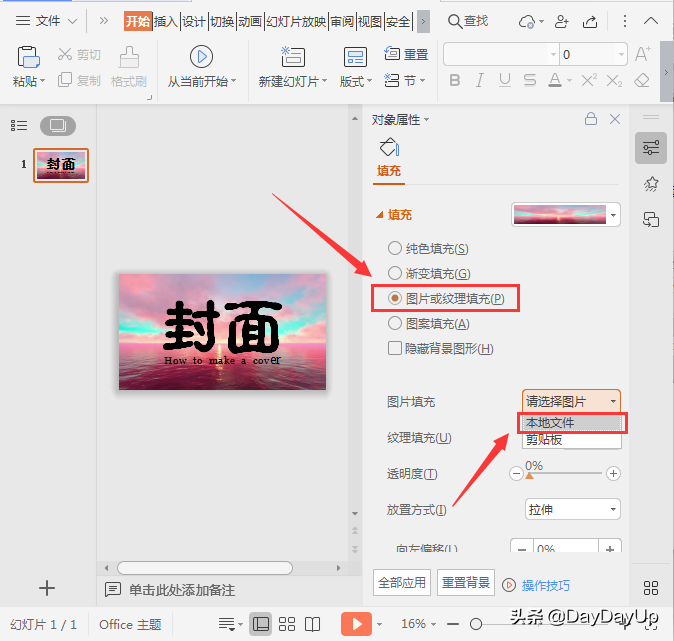674x641 pixels.
Task: Add a new slide with plus button
Action: pyautogui.click(x=47, y=588)
